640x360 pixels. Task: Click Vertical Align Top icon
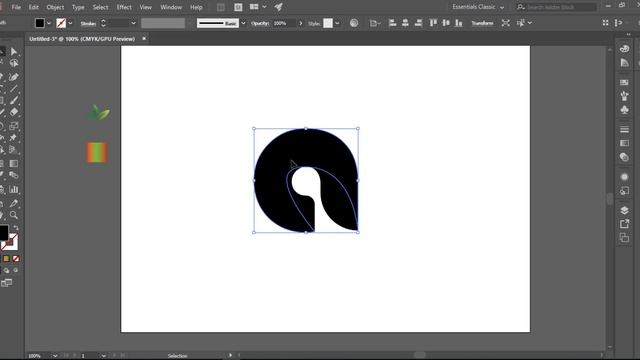pyautogui.click(x=433, y=23)
